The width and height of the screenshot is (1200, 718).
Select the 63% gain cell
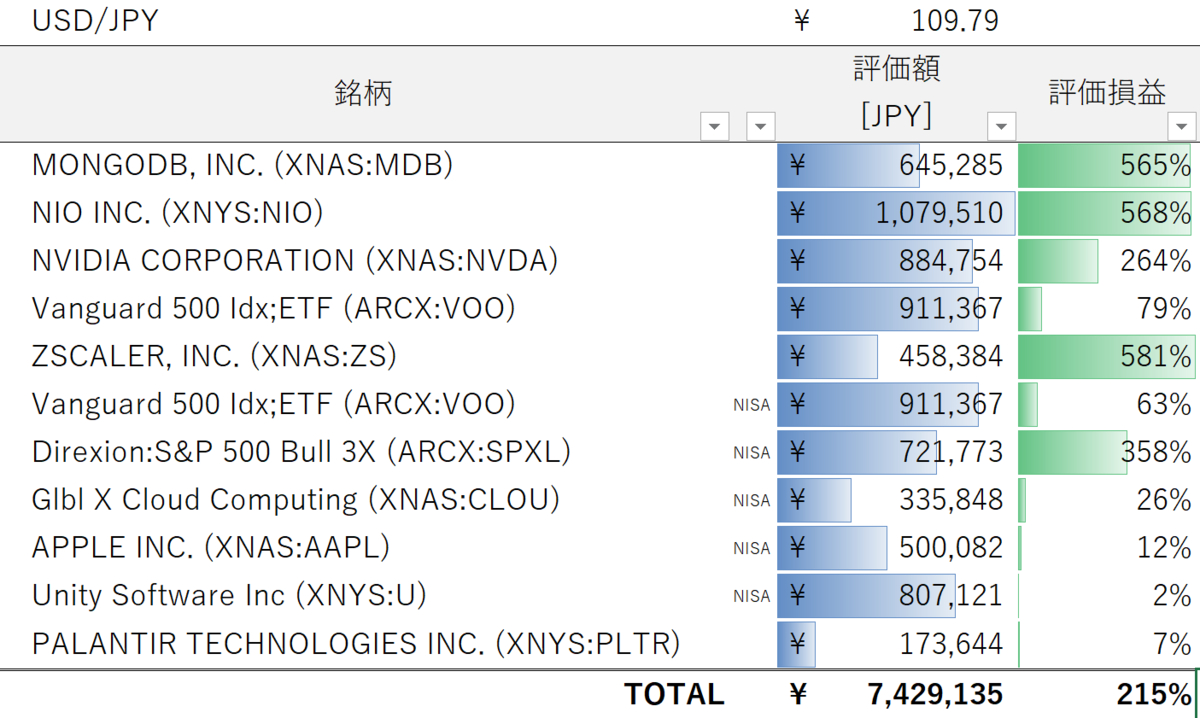coord(1107,405)
